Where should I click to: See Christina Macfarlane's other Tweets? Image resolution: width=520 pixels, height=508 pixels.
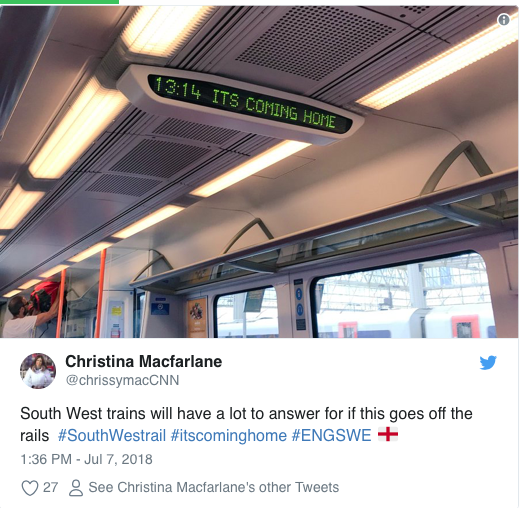213,487
